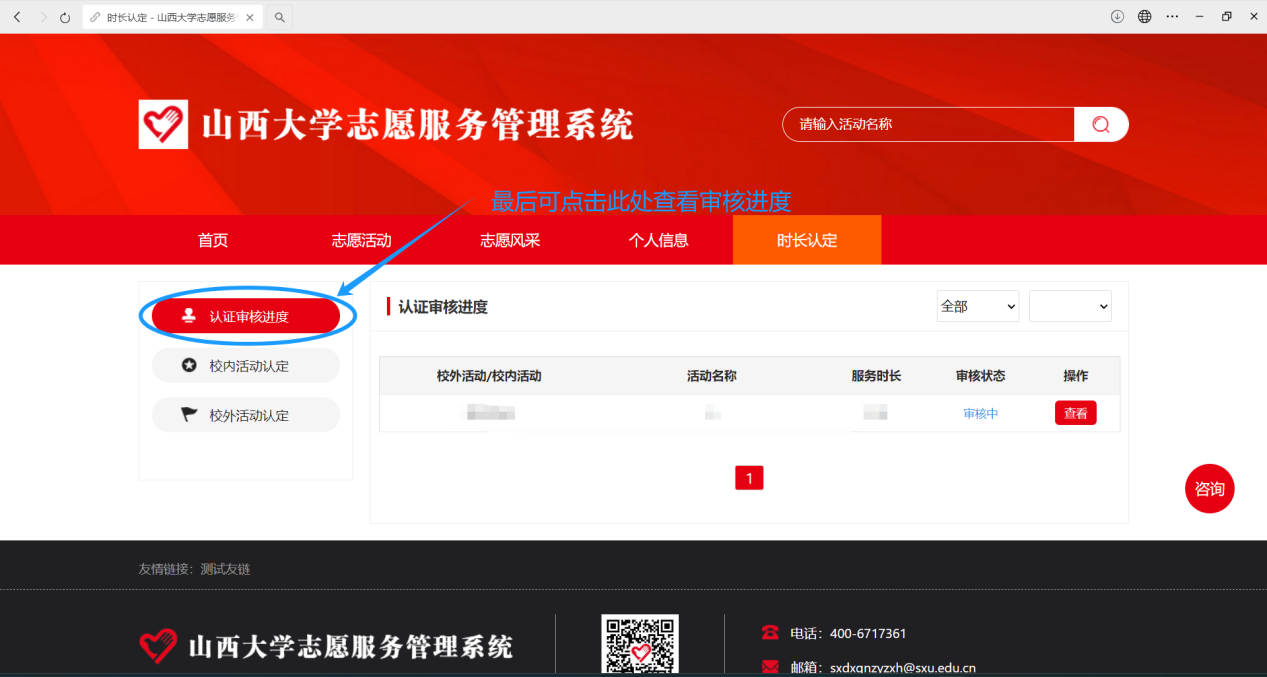The width and height of the screenshot is (1267, 677).
Task: Click the 校外活动/校内活动 column header
Action: click(489, 376)
